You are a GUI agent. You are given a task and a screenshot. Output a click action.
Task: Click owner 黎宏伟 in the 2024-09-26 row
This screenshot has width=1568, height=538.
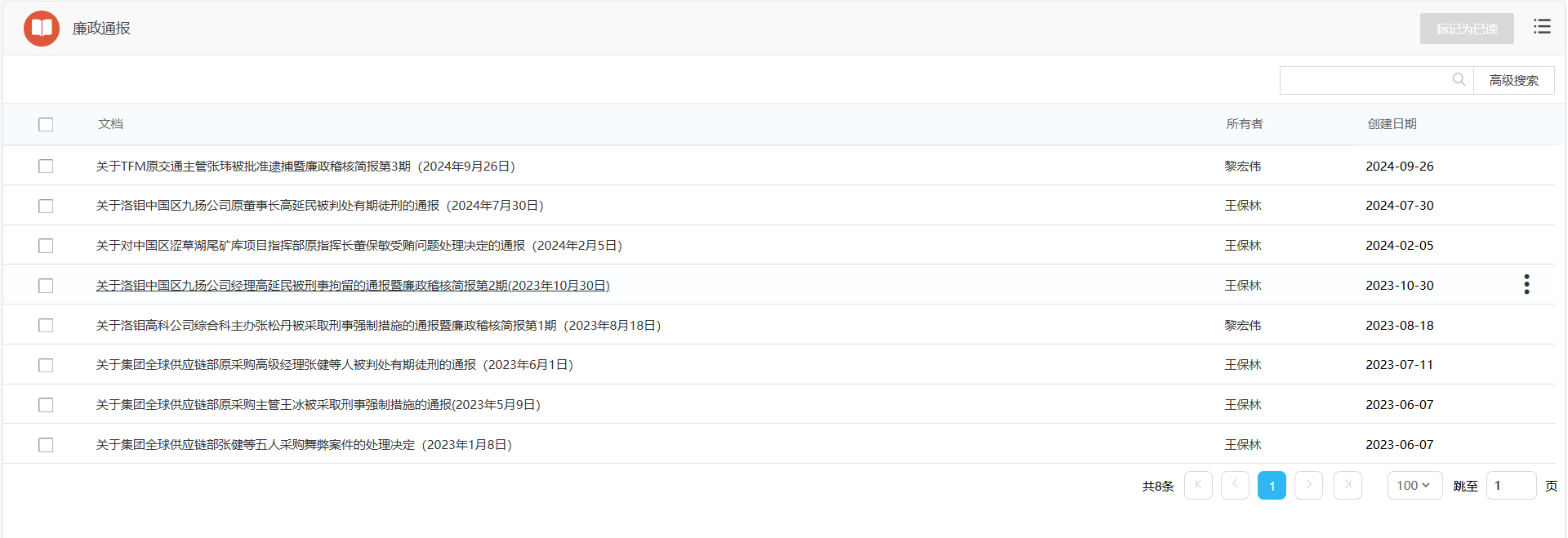1242,166
